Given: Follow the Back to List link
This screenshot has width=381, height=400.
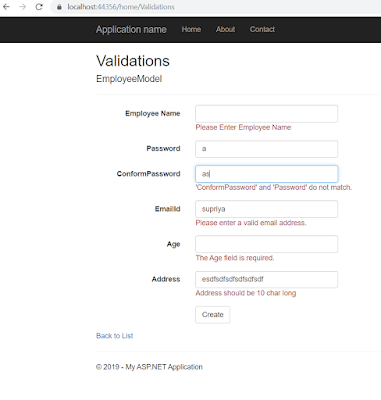Looking at the screenshot, I should pos(114,336).
